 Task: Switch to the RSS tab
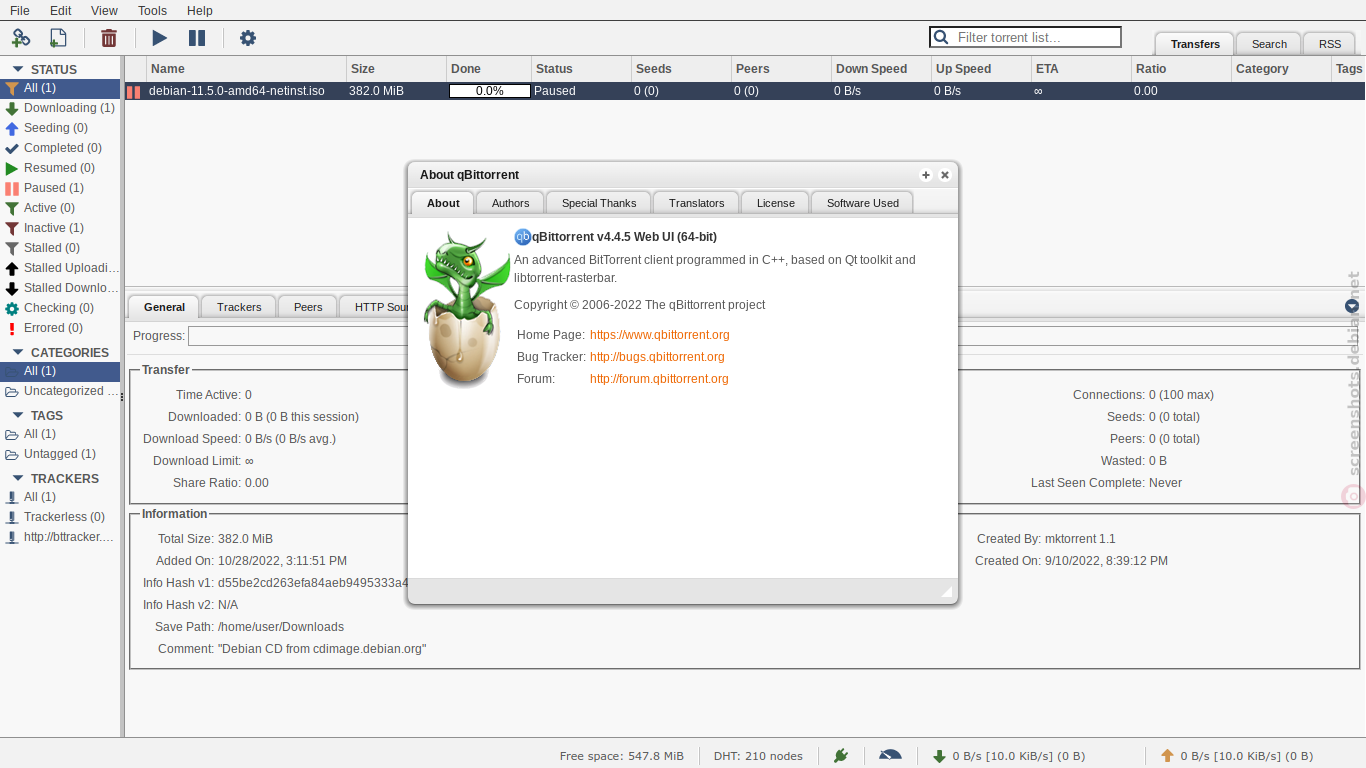tap(1330, 44)
